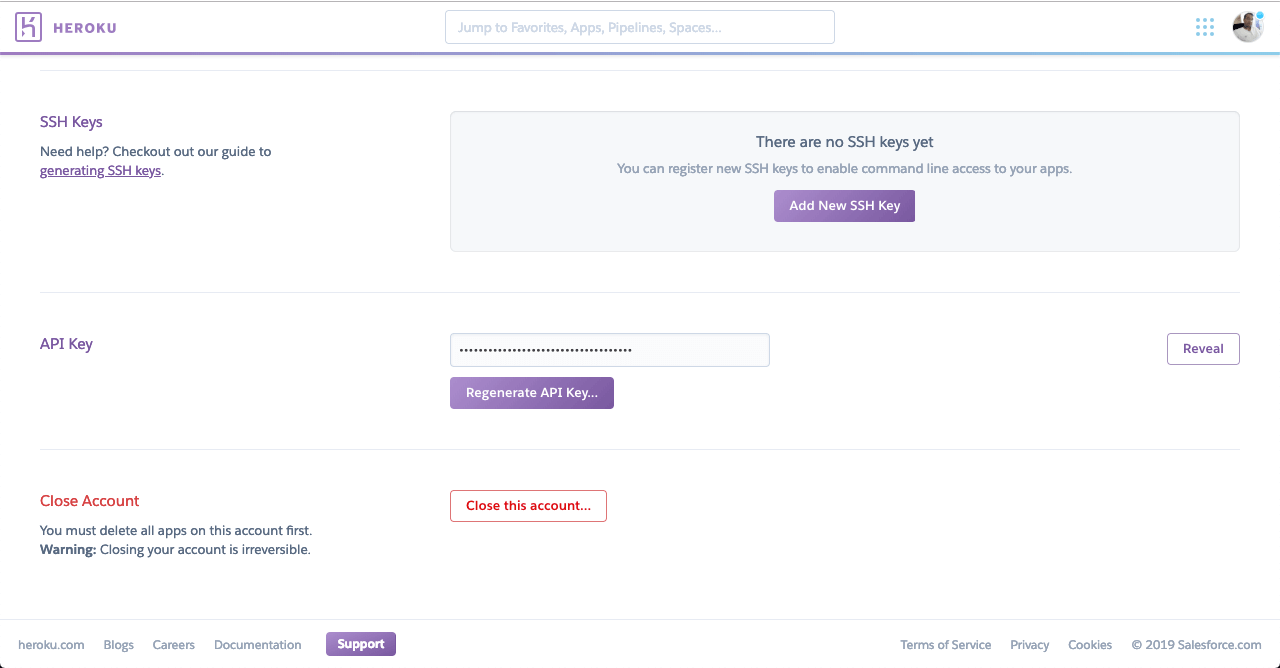1280x668 pixels.
Task: Go to Blogs in footer
Action: (x=118, y=645)
